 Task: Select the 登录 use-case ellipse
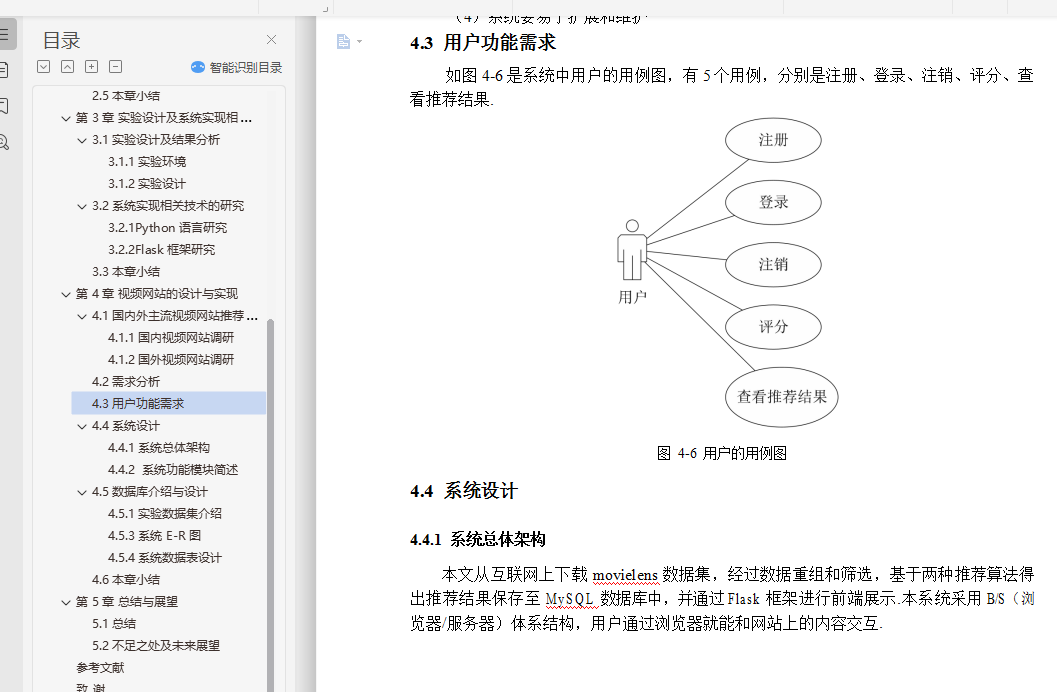click(x=773, y=202)
